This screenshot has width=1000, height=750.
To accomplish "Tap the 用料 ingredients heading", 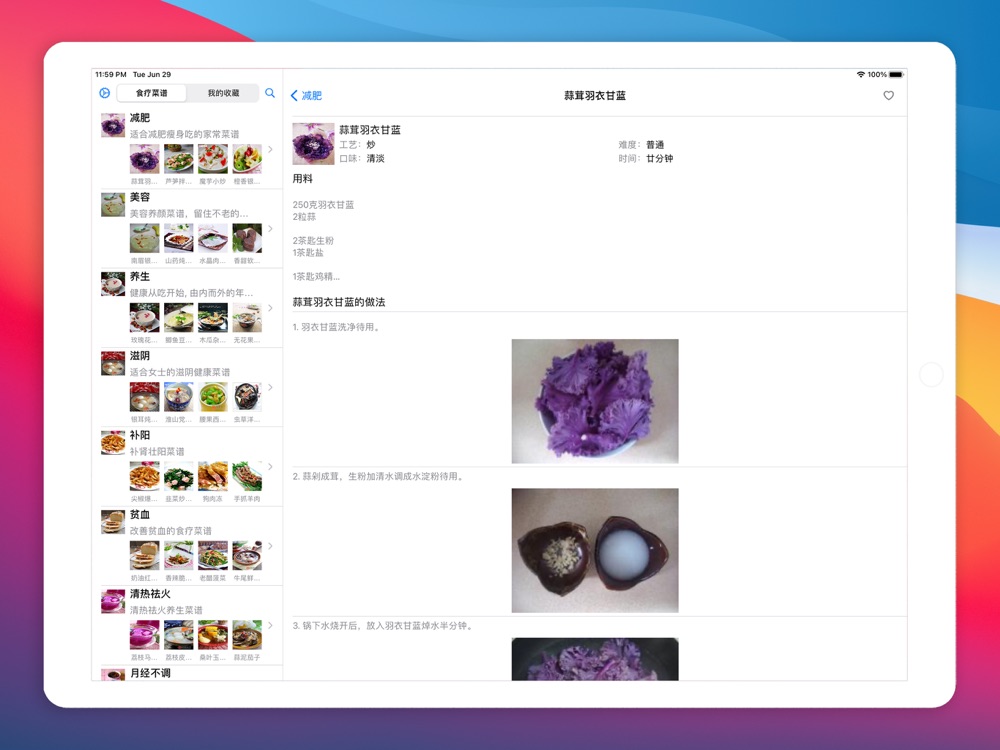I will coord(303,179).
